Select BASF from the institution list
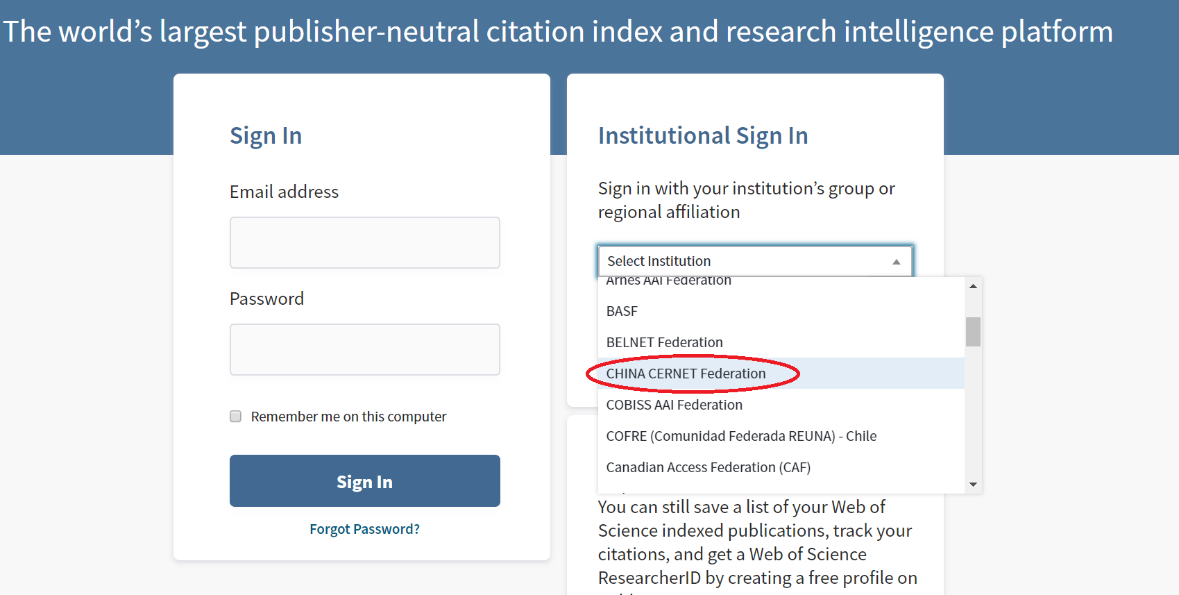 tap(622, 311)
